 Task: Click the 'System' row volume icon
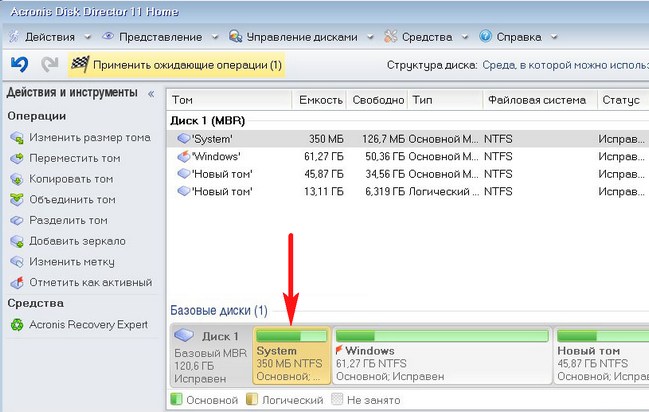(x=183, y=138)
